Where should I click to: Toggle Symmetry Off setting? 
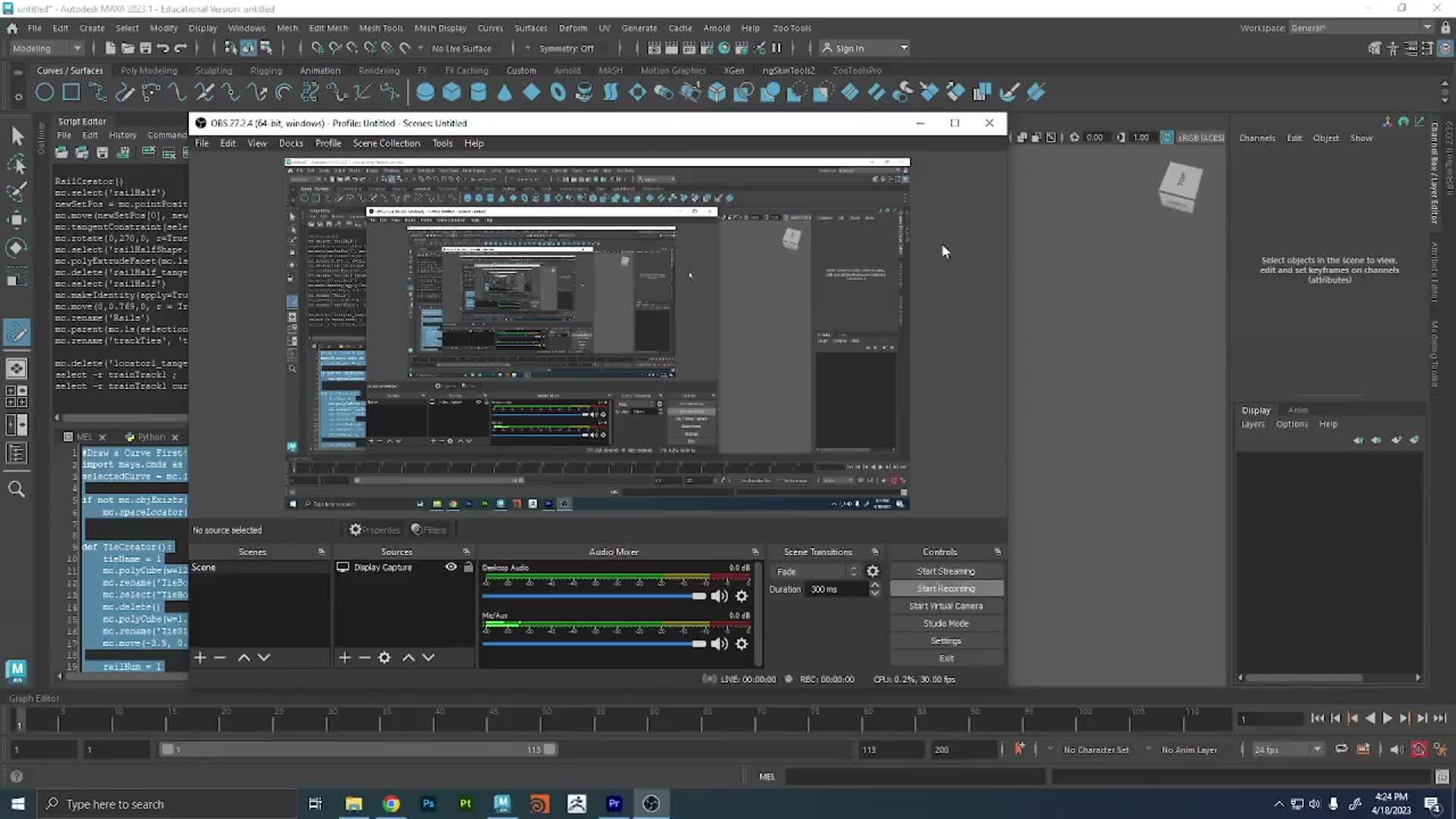(566, 49)
